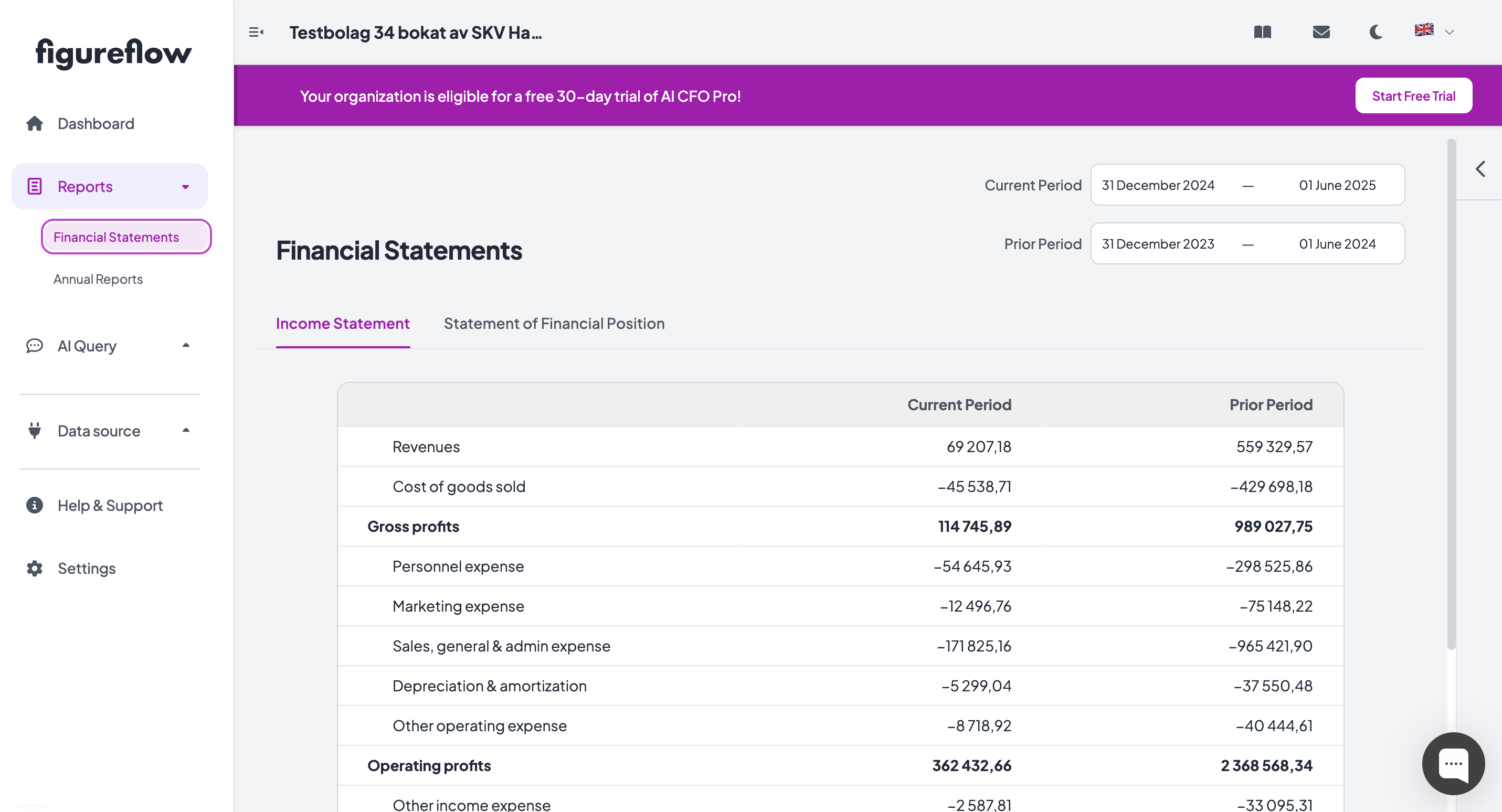The width and height of the screenshot is (1502, 812).
Task: Open Help & Support
Action: [110, 505]
